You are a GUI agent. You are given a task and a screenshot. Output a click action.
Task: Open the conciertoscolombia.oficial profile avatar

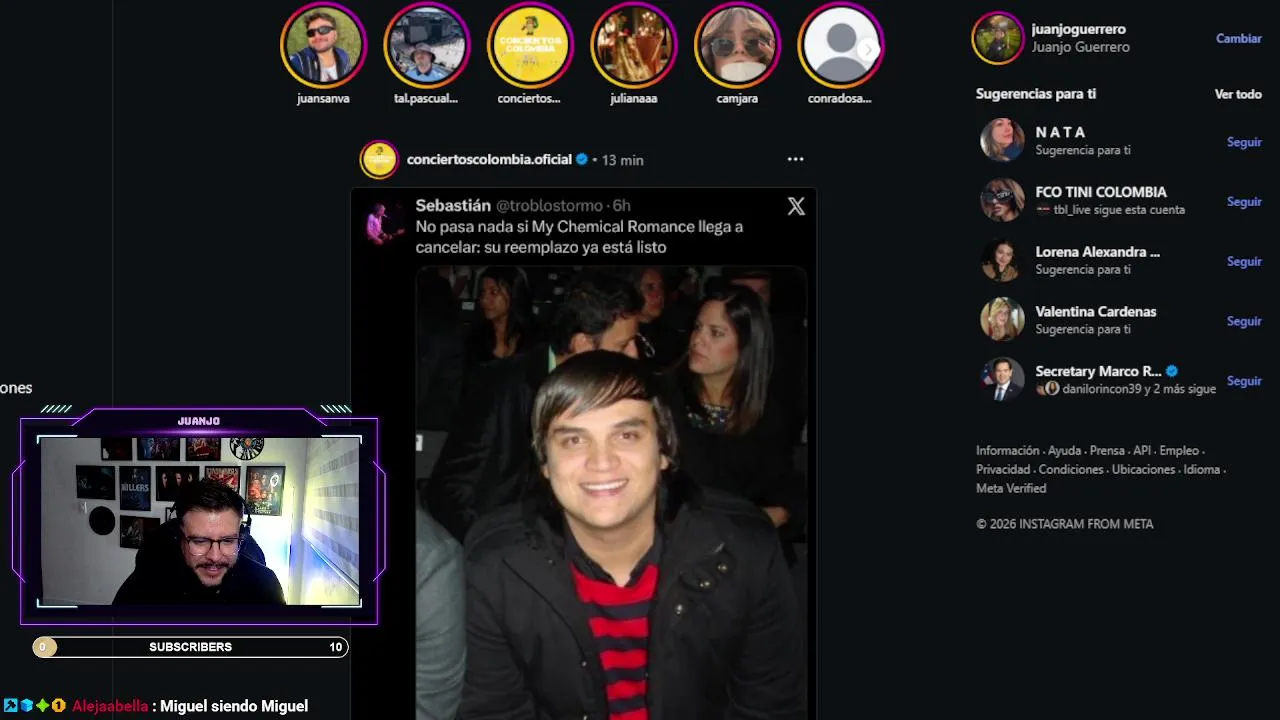point(379,159)
